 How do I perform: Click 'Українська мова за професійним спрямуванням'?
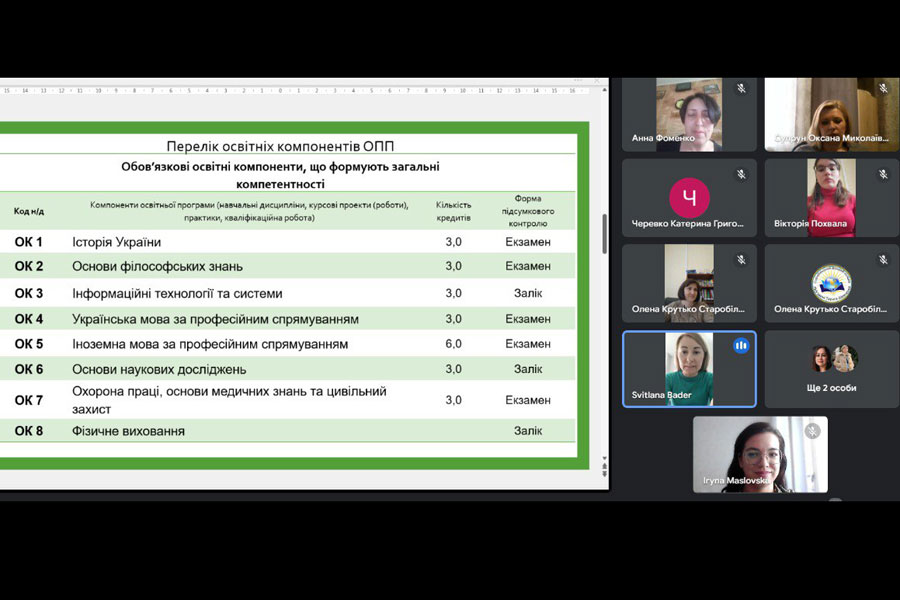tap(215, 319)
